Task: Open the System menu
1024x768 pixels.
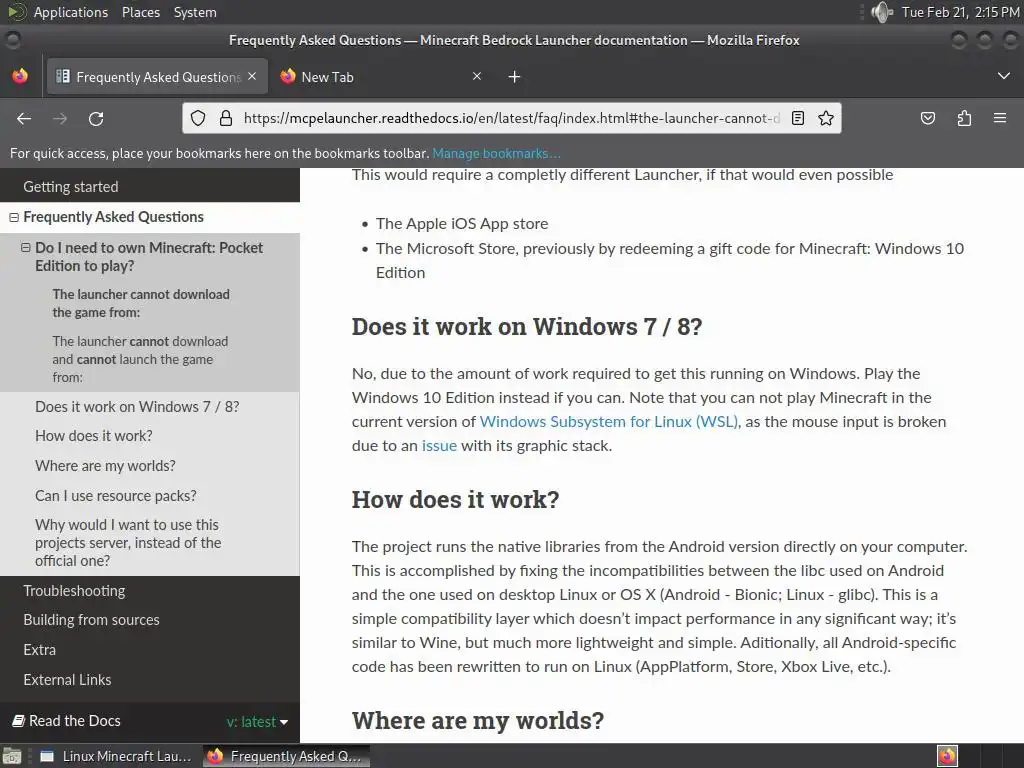Action: click(x=195, y=12)
